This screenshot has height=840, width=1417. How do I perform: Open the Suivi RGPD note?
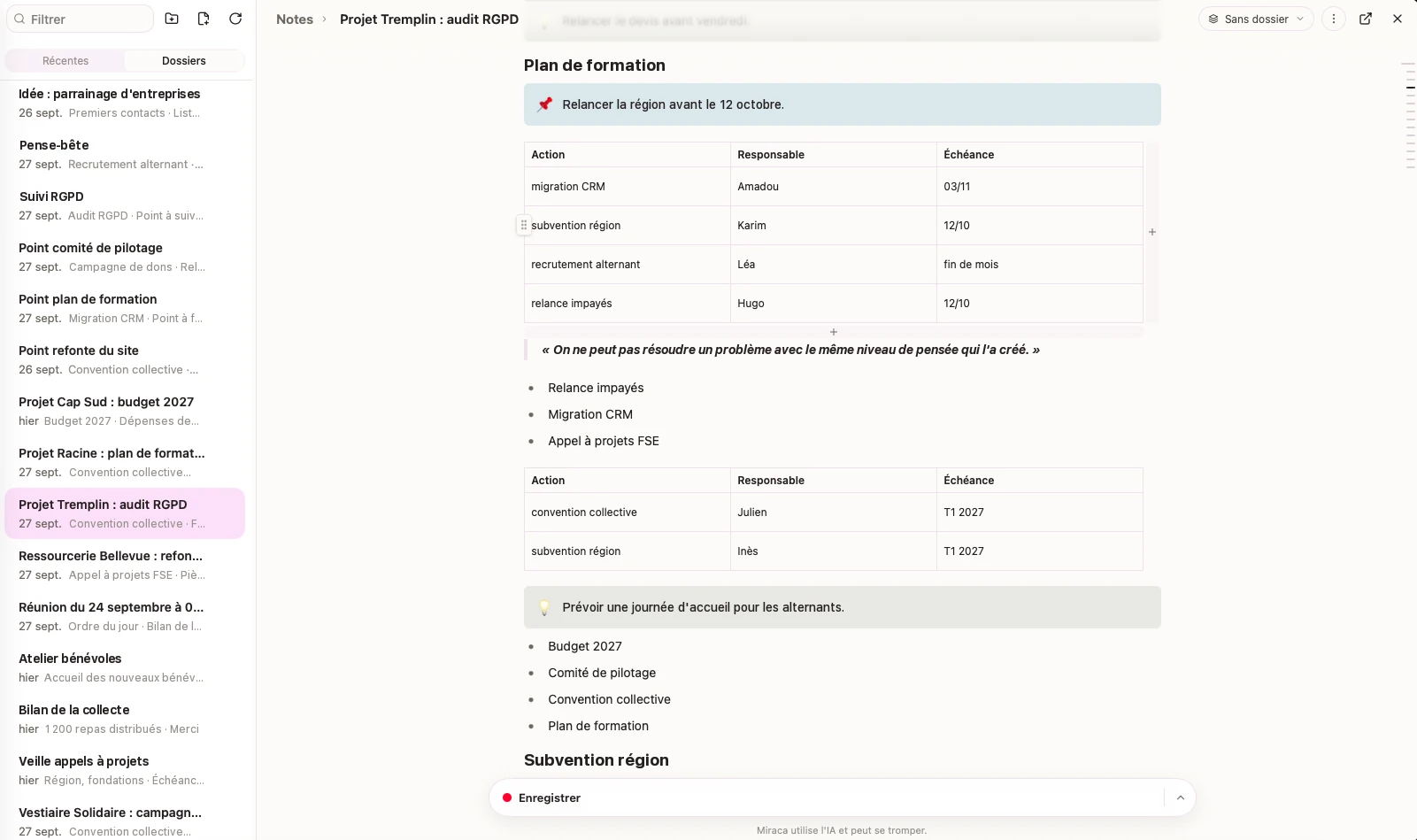[125, 205]
